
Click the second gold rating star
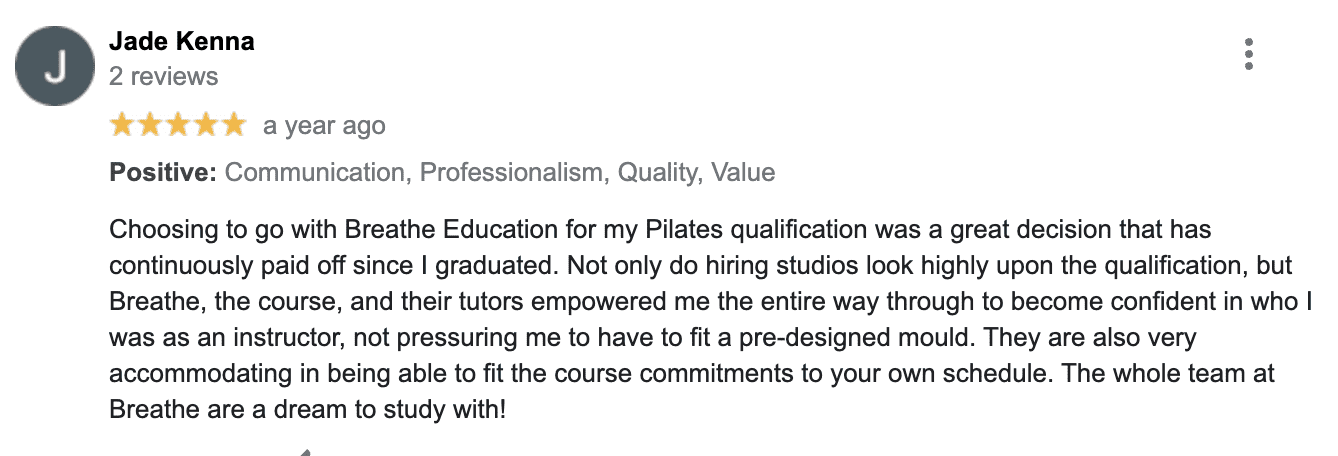click(150, 125)
